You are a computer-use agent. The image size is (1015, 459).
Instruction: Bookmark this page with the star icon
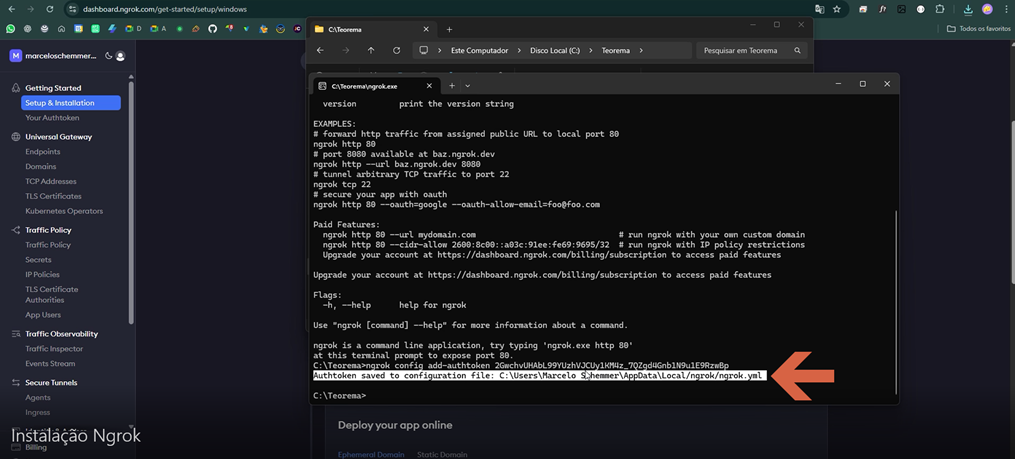837,10
